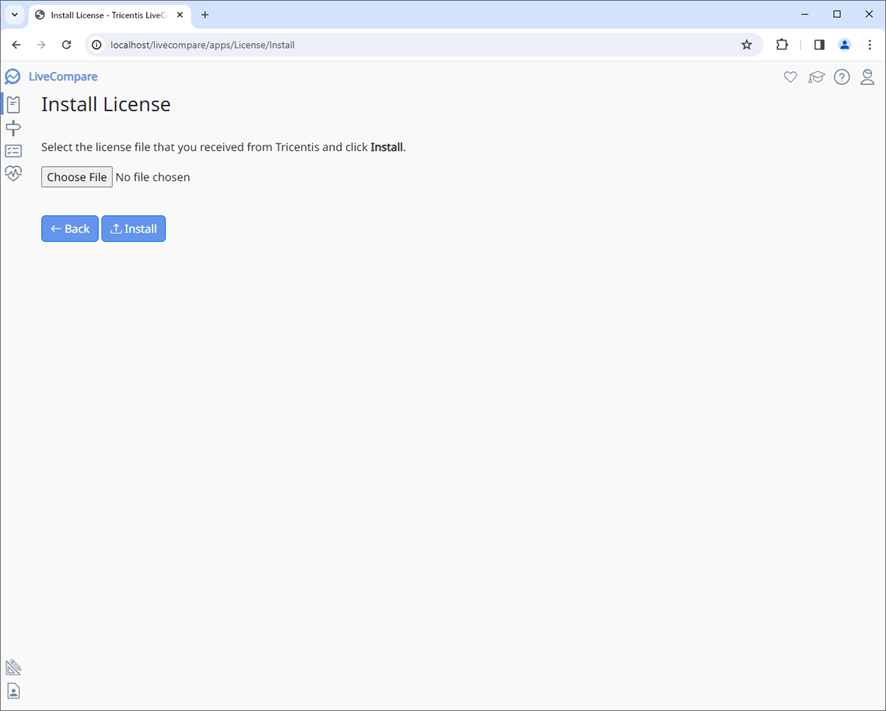The height and width of the screenshot is (711, 886).
Task: Open the Install License clipboard icon in sidebar
Action: coord(14,104)
